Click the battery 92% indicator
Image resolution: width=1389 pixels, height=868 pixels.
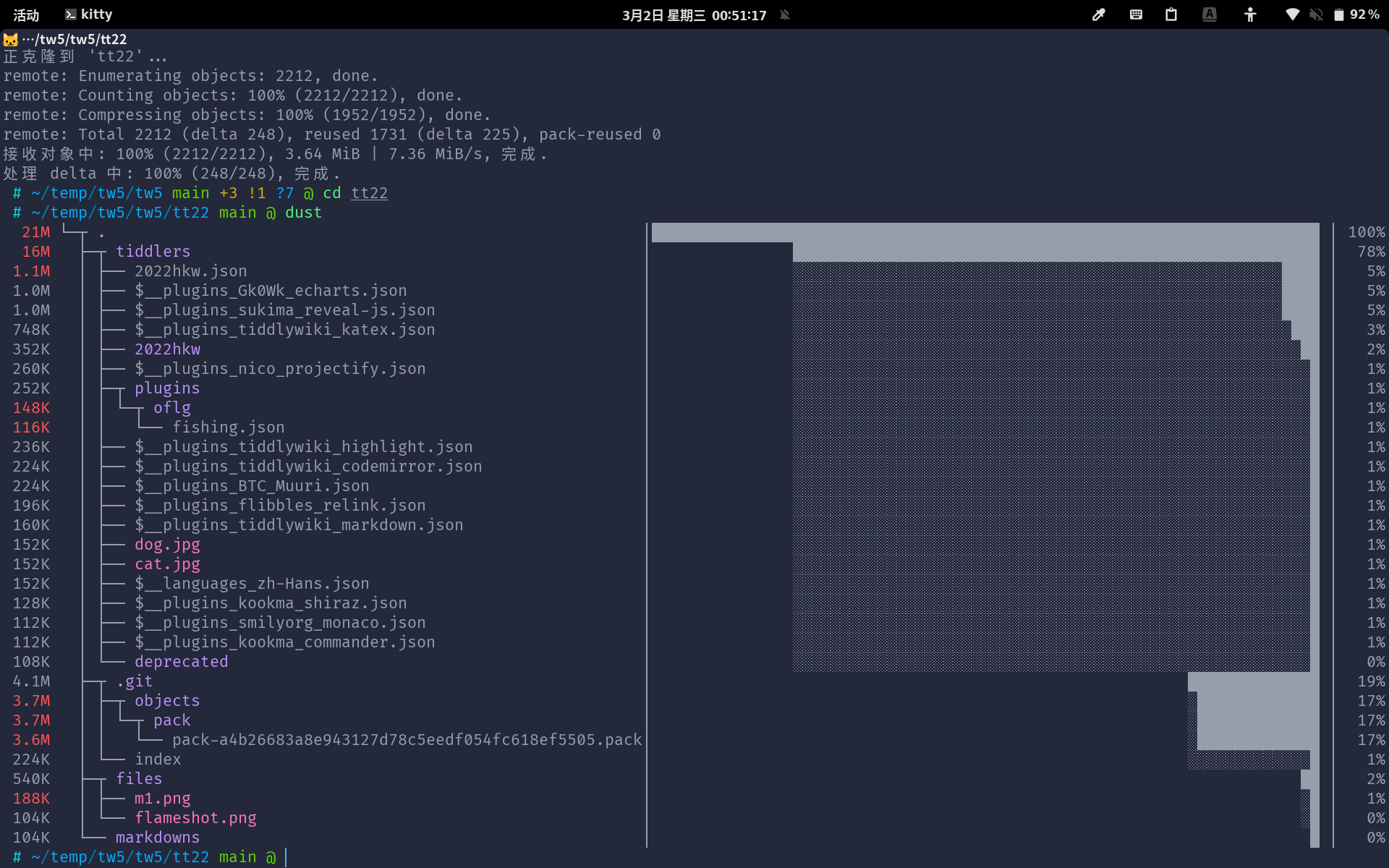click(x=1356, y=14)
